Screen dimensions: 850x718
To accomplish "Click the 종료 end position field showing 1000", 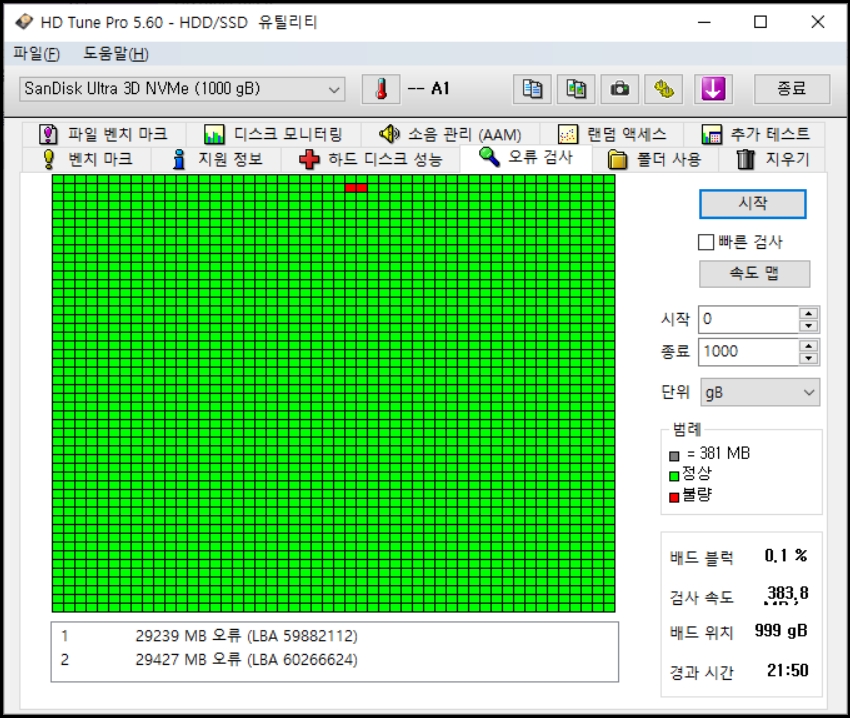I will click(748, 352).
